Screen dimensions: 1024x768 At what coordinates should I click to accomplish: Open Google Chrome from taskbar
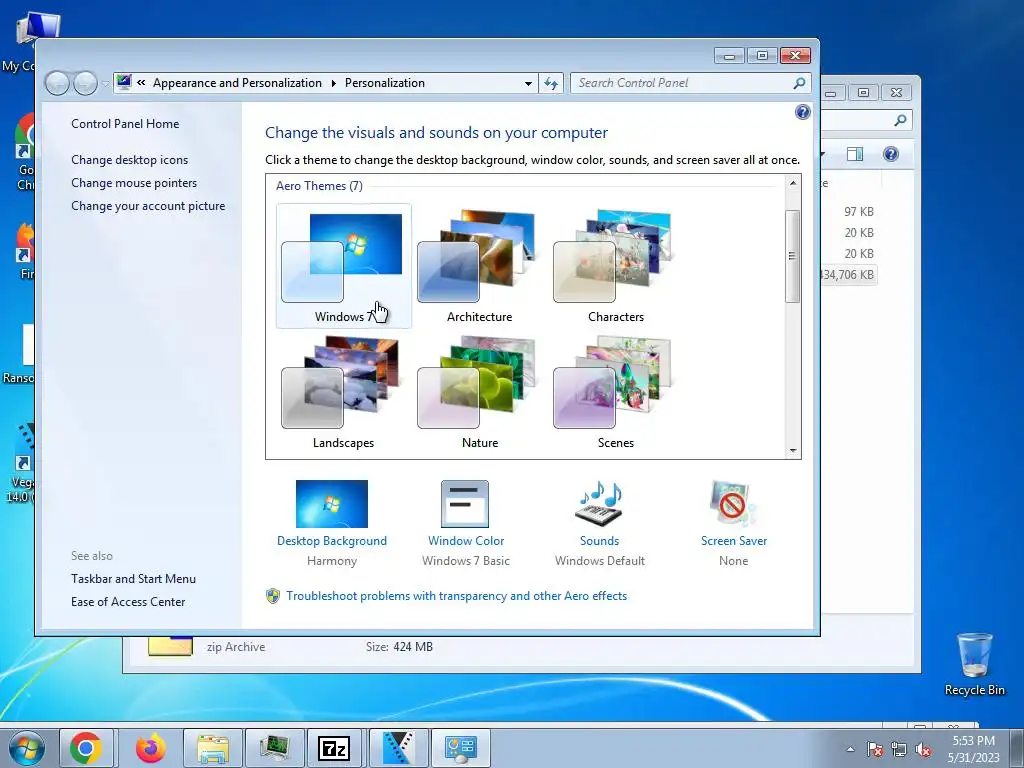coord(86,748)
